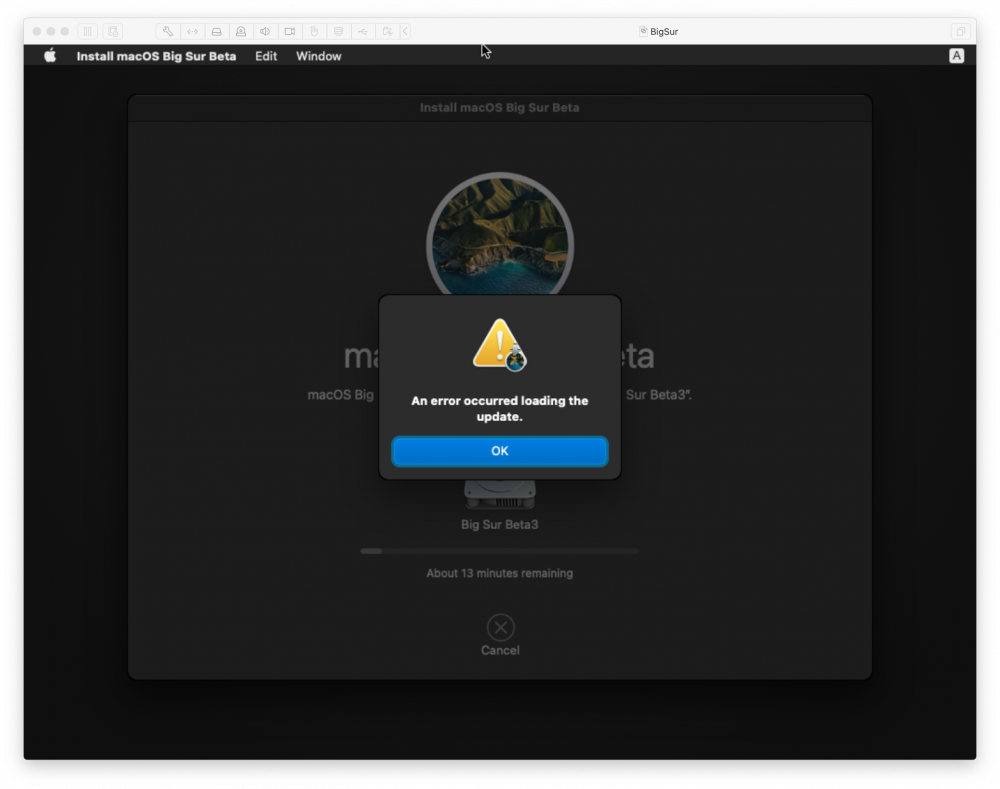Click the shared folders toolbar icon
Screen dimensions: 1000x789
coord(387,31)
